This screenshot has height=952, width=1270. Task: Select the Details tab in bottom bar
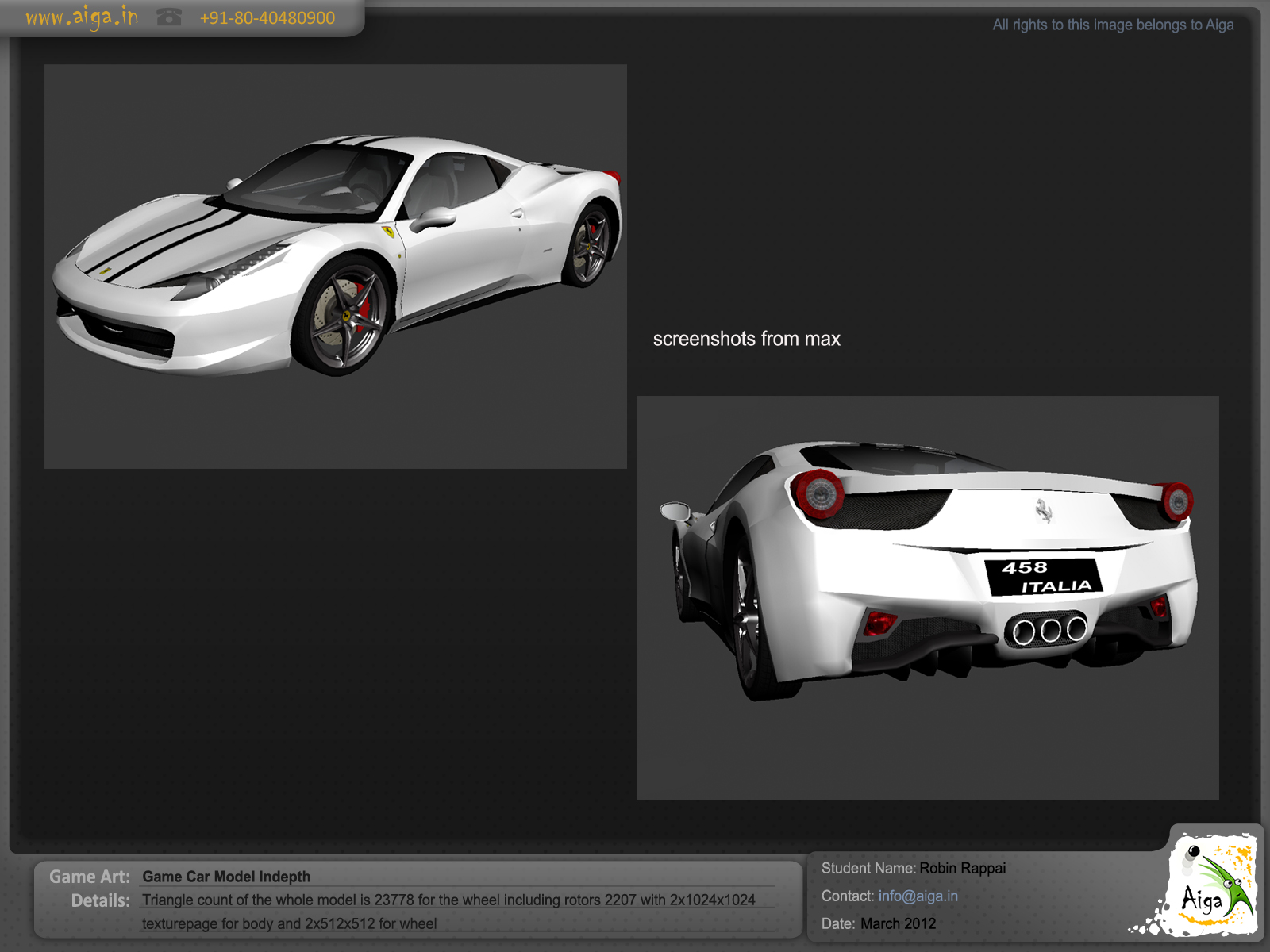tap(102, 900)
